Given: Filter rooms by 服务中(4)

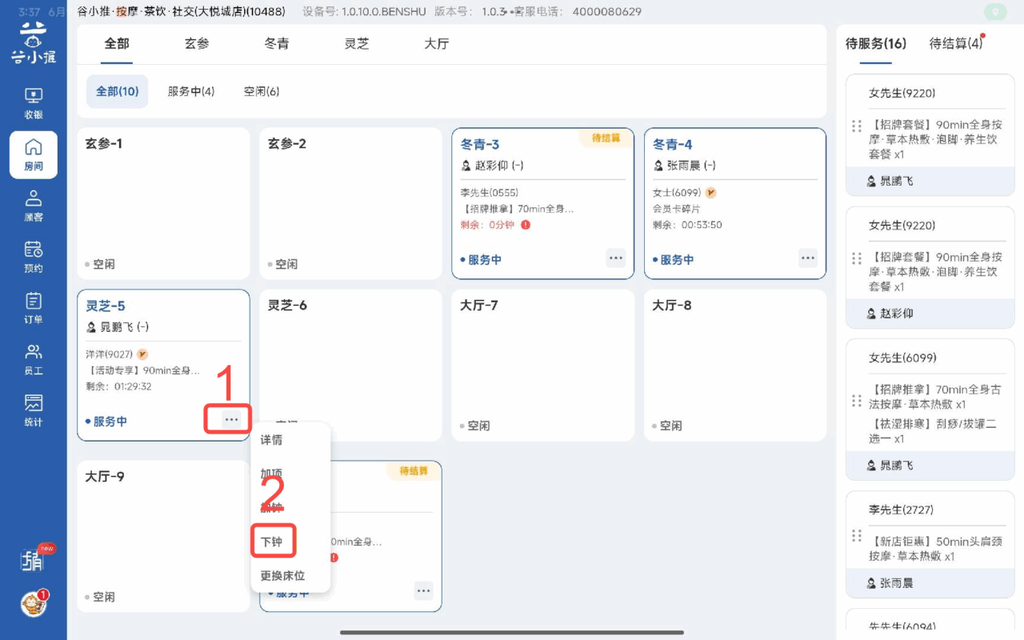Looking at the screenshot, I should pos(191,91).
